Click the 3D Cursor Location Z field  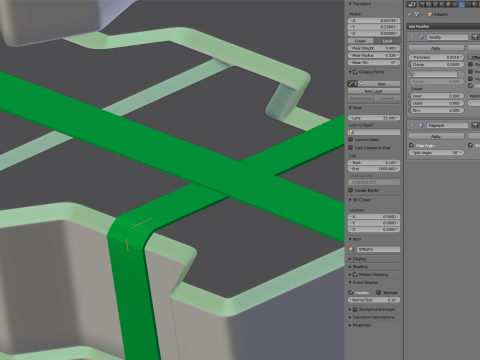374,229
